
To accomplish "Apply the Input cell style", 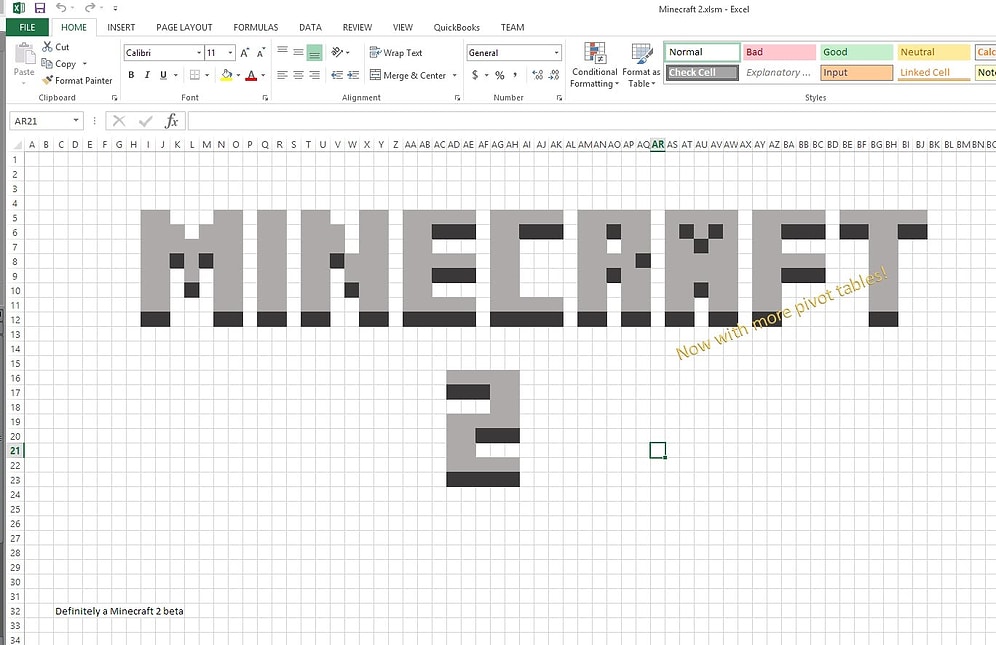I will point(857,72).
